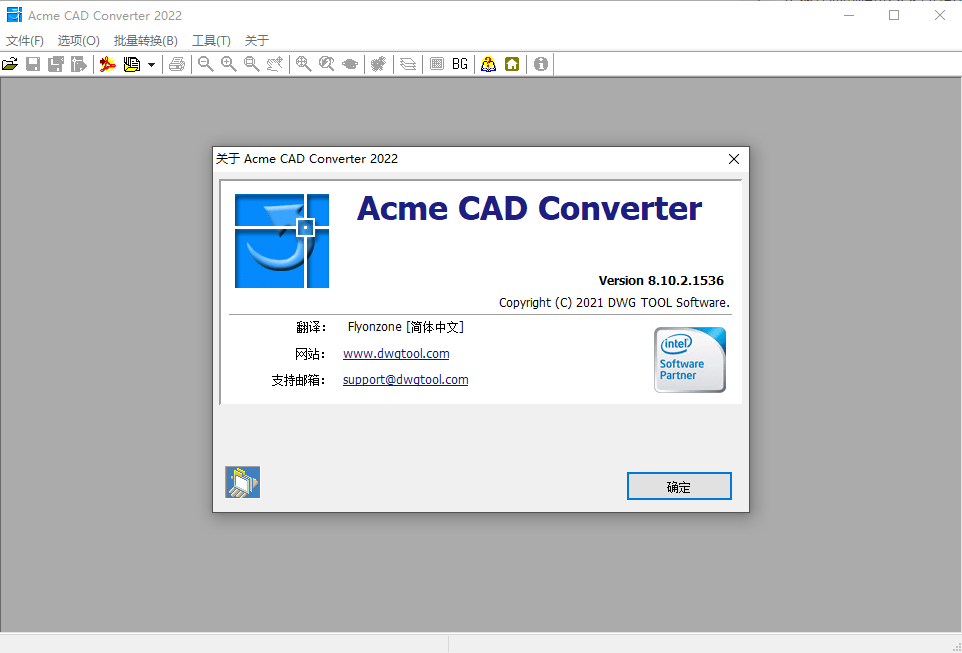The image size is (962, 653).
Task: Close the 关于 Acme CAD Converter dialog
Action: (x=734, y=159)
